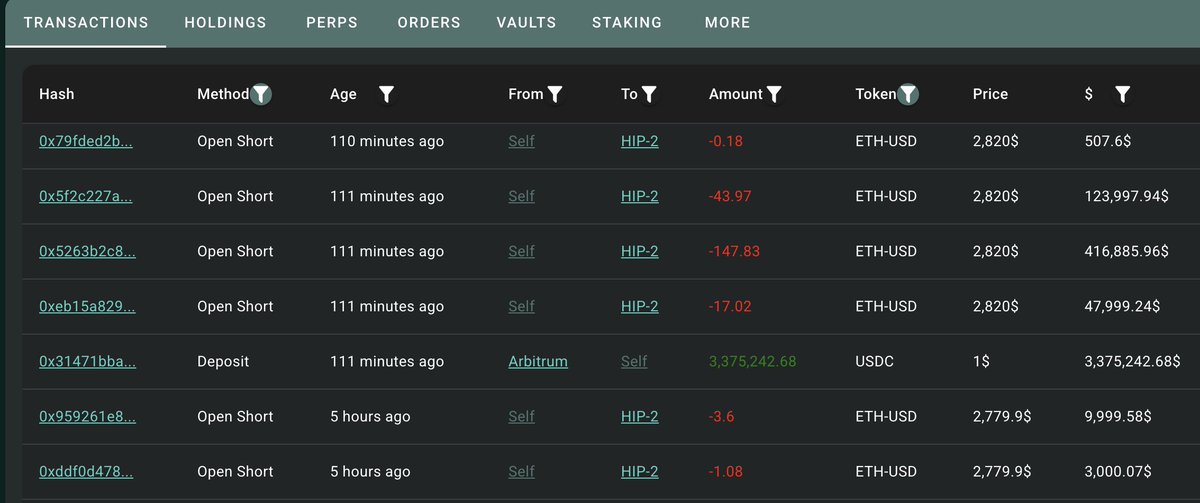
Task: Open the Method column filter icon
Action: coord(261,94)
